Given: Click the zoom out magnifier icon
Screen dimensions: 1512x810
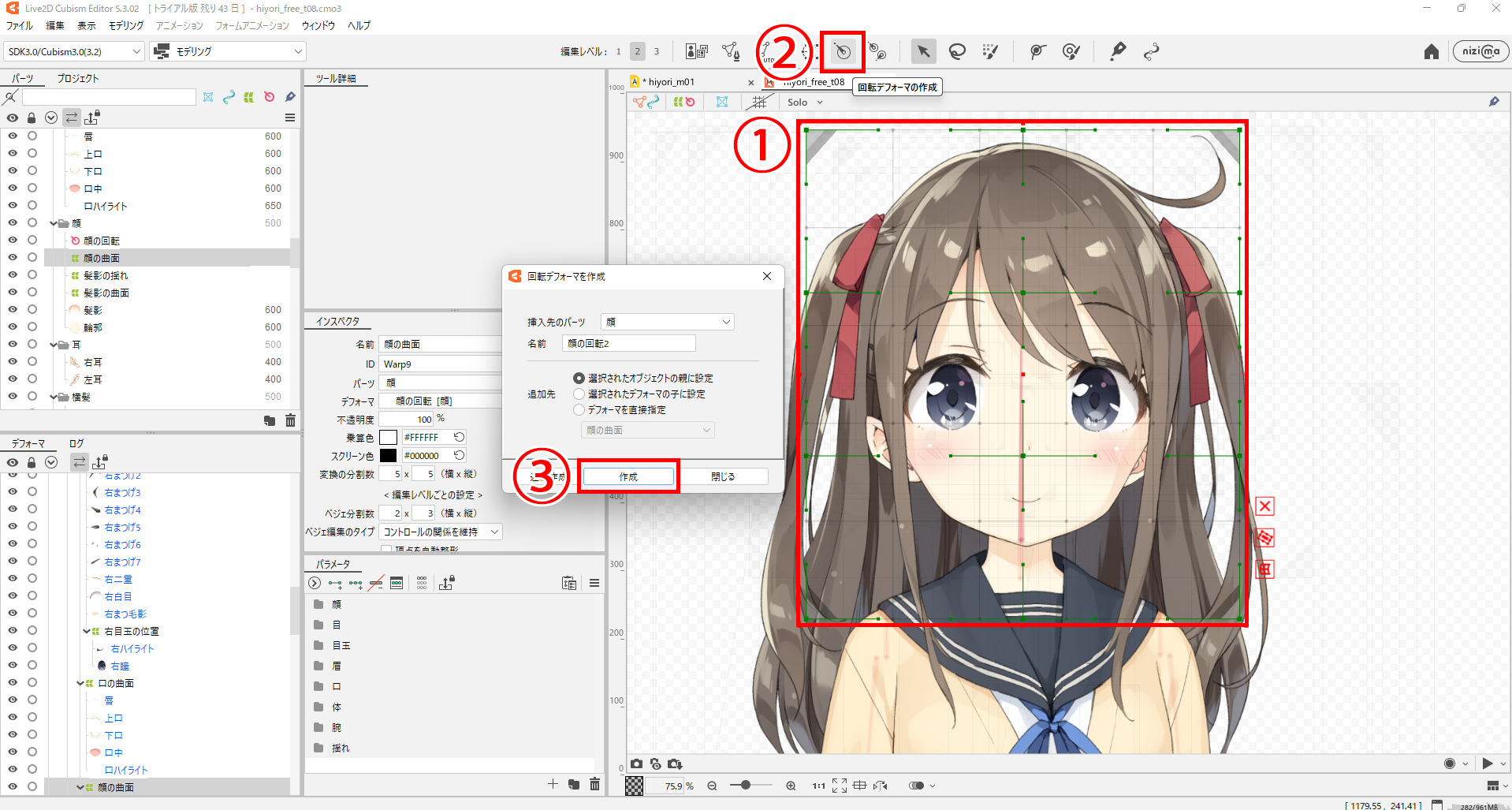Looking at the screenshot, I should [x=712, y=786].
